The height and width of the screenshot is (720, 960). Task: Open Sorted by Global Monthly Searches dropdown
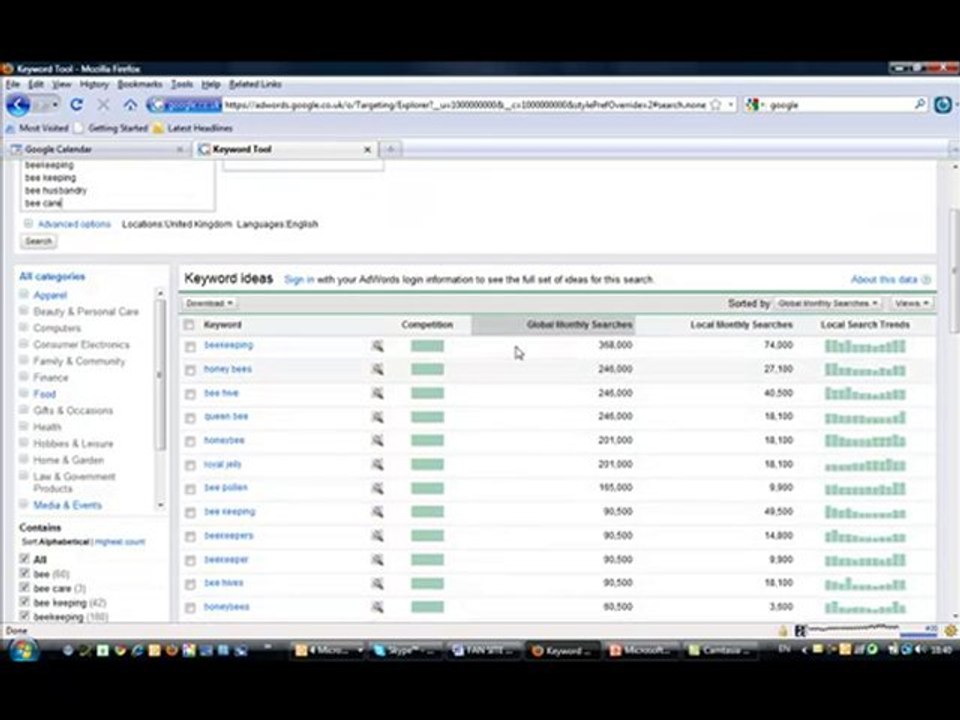[x=827, y=303]
